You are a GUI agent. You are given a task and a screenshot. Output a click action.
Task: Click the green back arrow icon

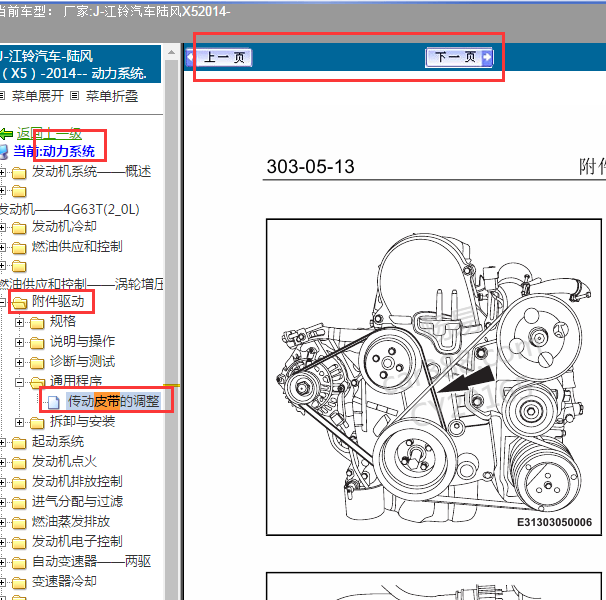click(x=7, y=134)
